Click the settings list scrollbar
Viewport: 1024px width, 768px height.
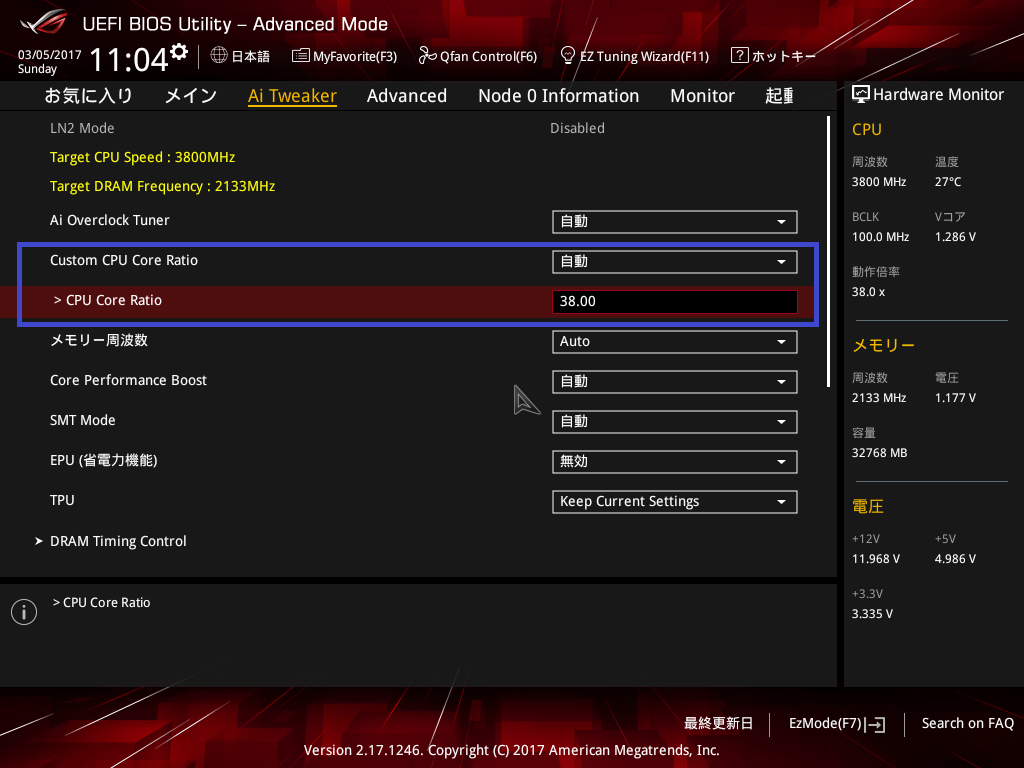coord(829,251)
